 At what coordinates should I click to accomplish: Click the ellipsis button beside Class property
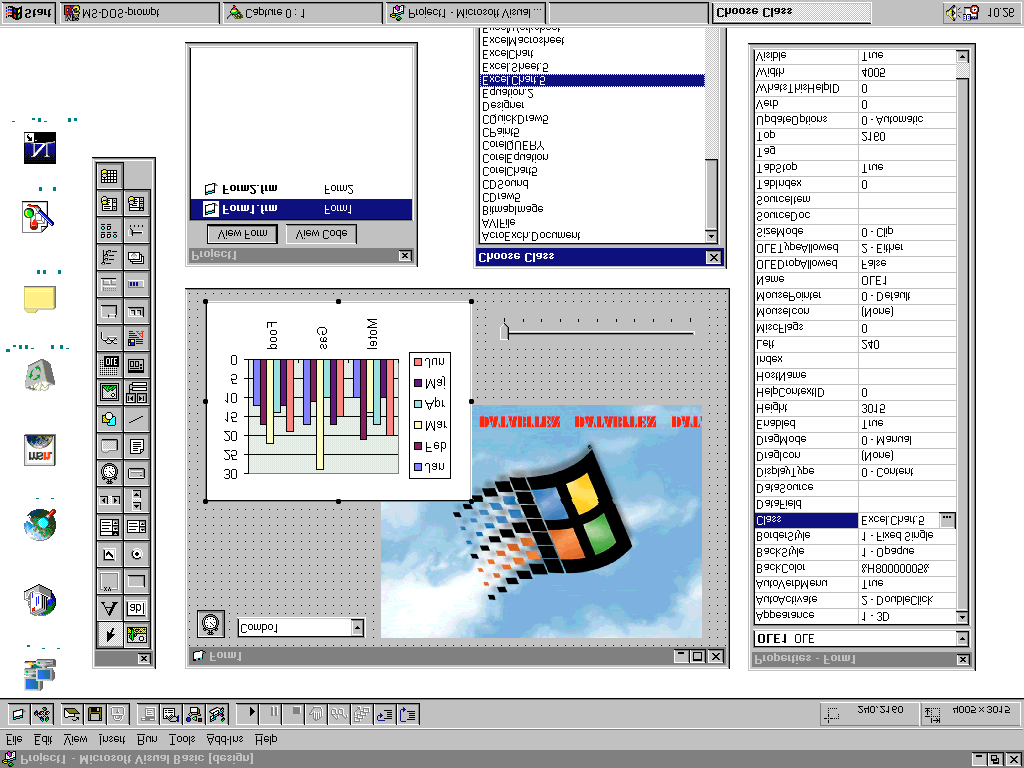pyautogui.click(x=947, y=520)
